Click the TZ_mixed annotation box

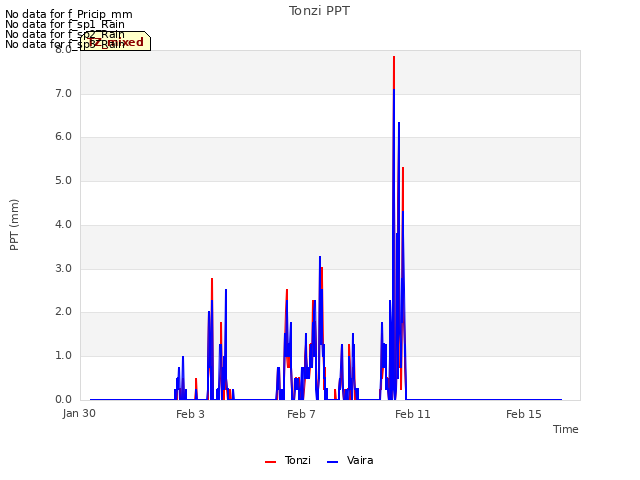coord(116,41)
